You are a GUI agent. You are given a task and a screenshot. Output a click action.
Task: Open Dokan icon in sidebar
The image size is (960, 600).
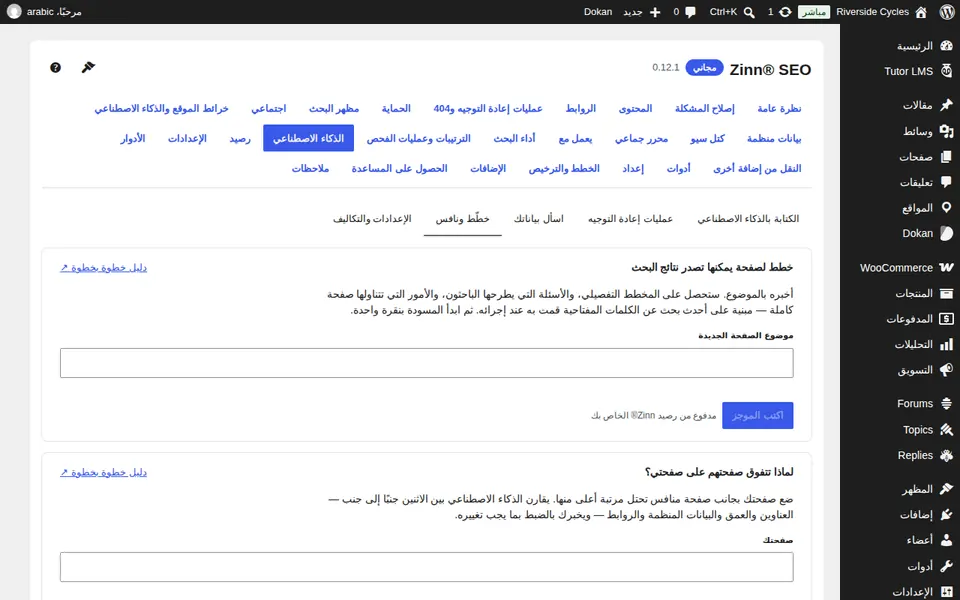point(947,233)
